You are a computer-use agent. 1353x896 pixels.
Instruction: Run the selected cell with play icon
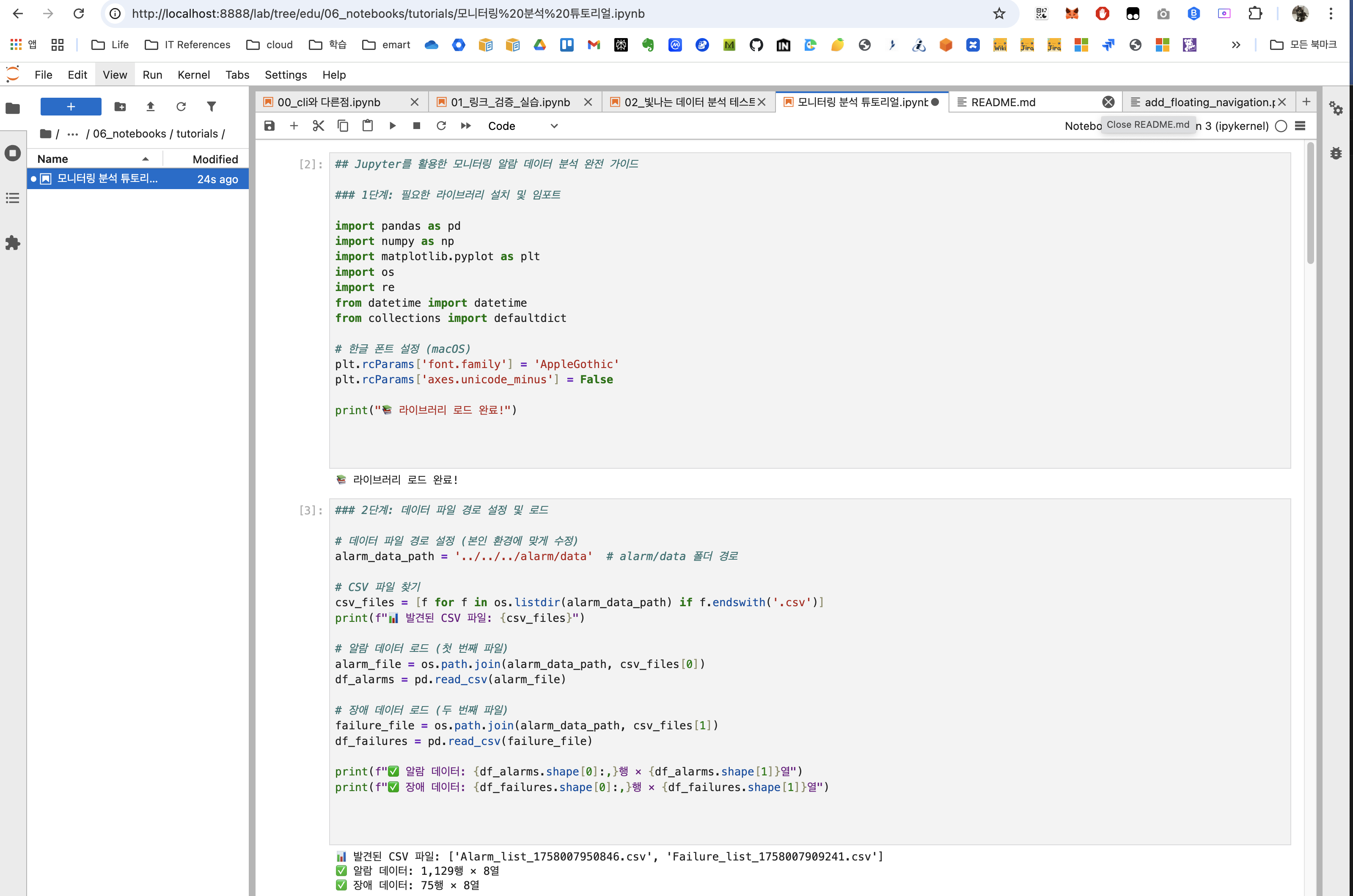392,126
